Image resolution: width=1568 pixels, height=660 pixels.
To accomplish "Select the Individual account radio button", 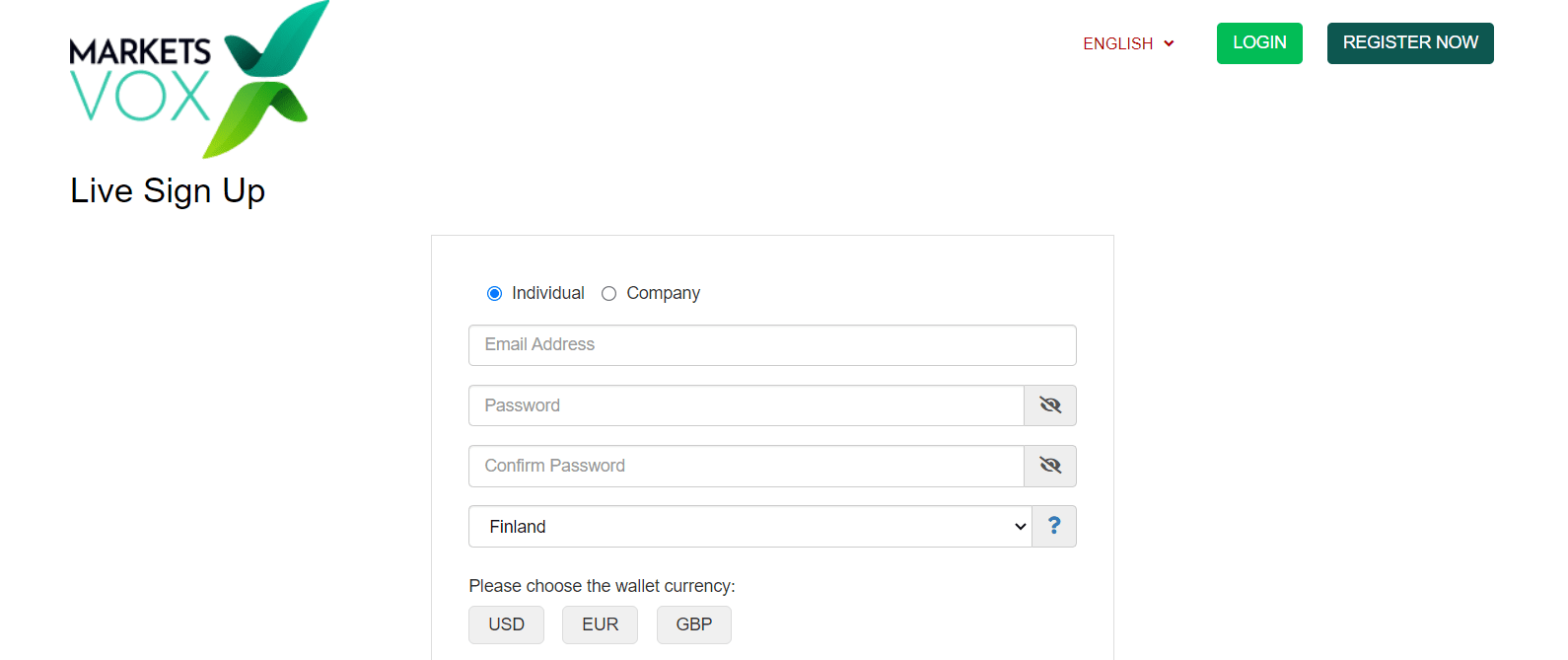I will pos(494,293).
